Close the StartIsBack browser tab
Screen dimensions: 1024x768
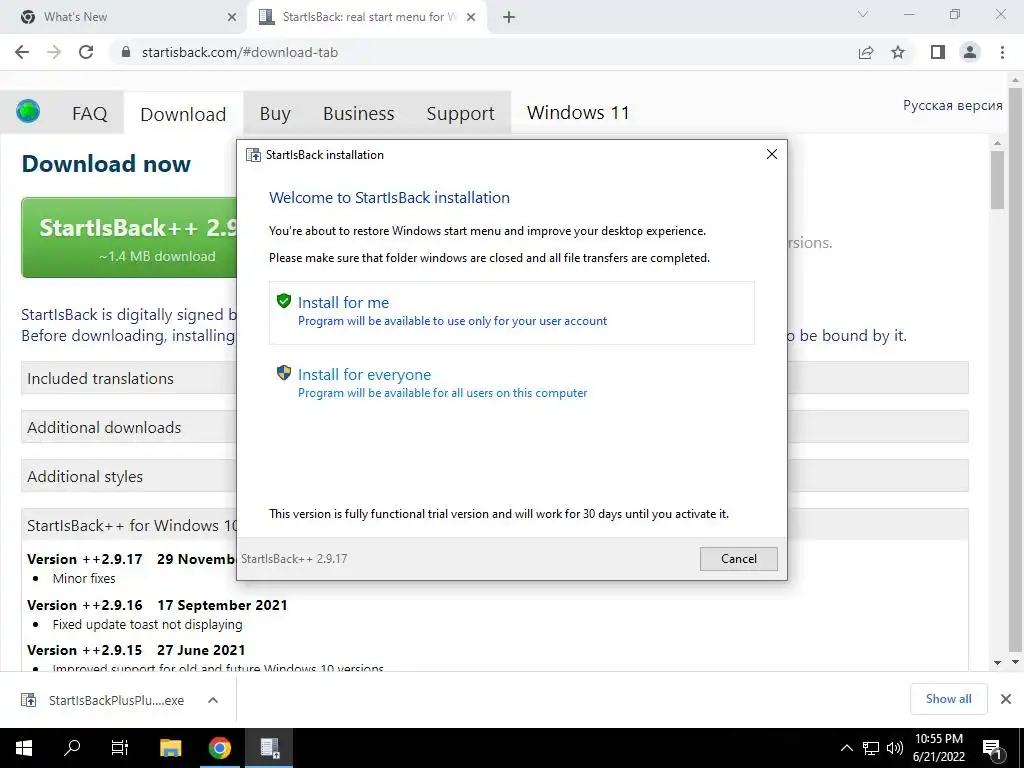[x=471, y=17]
